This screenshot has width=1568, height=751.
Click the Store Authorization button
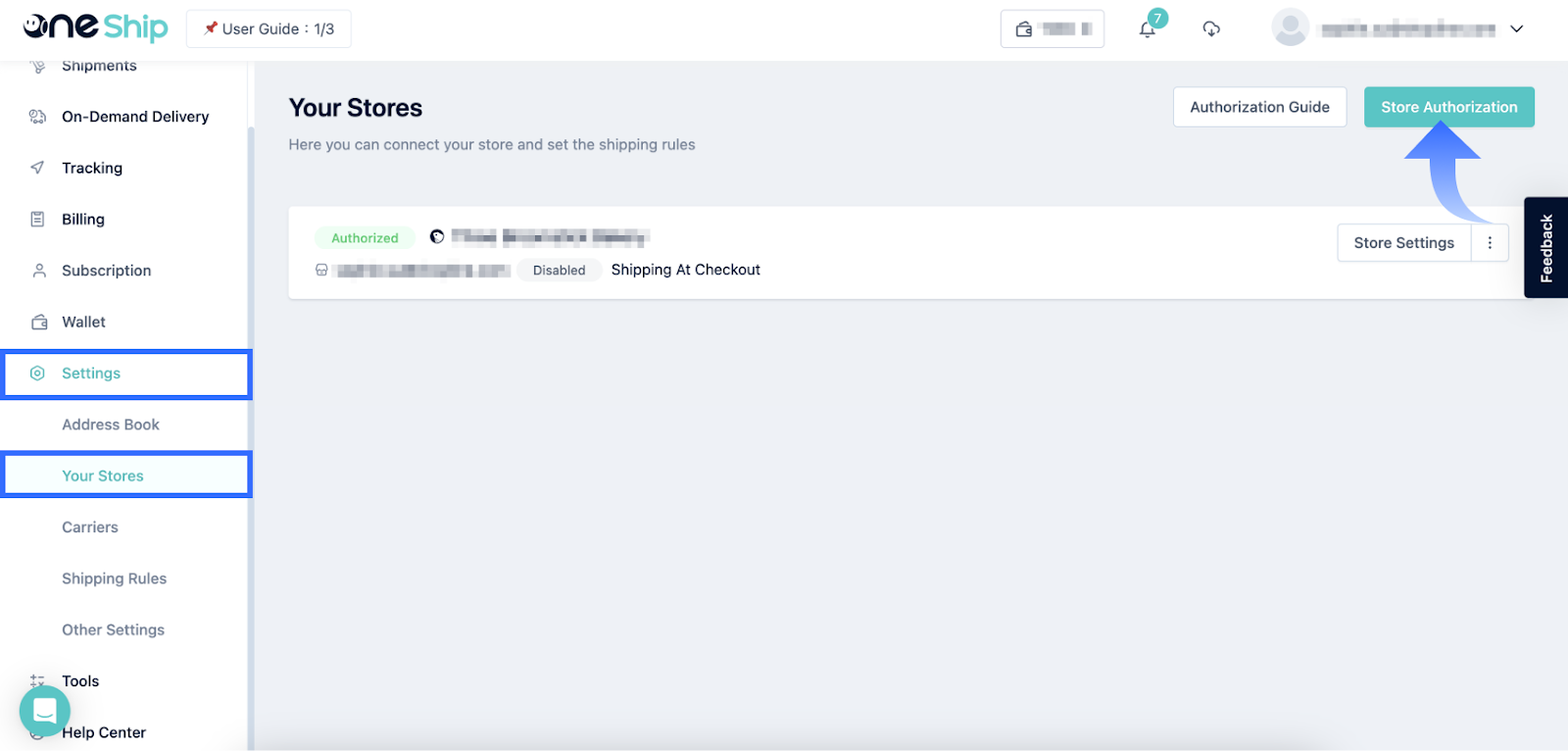pyautogui.click(x=1448, y=107)
